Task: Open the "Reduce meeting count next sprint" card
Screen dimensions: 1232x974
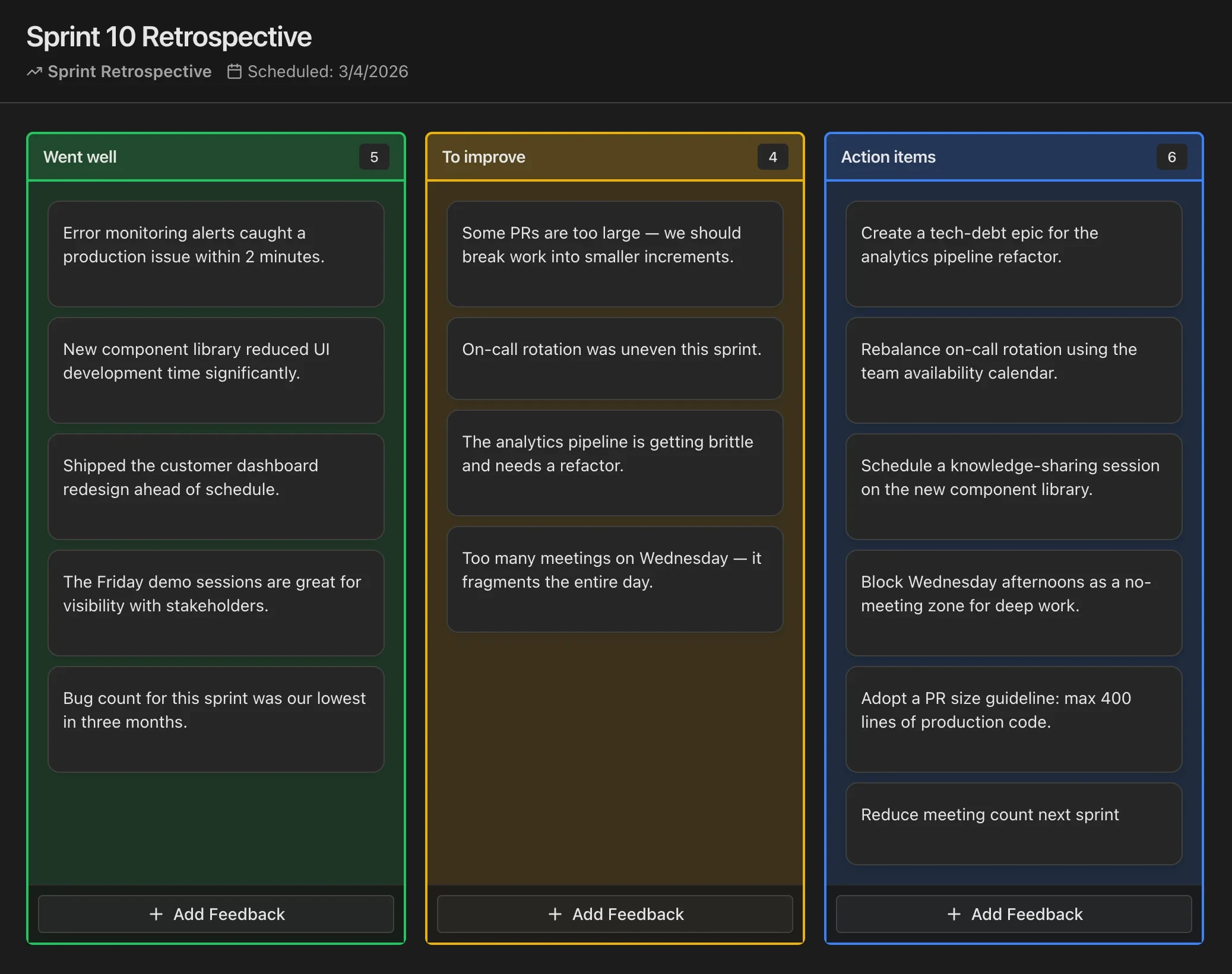Action: point(1014,824)
